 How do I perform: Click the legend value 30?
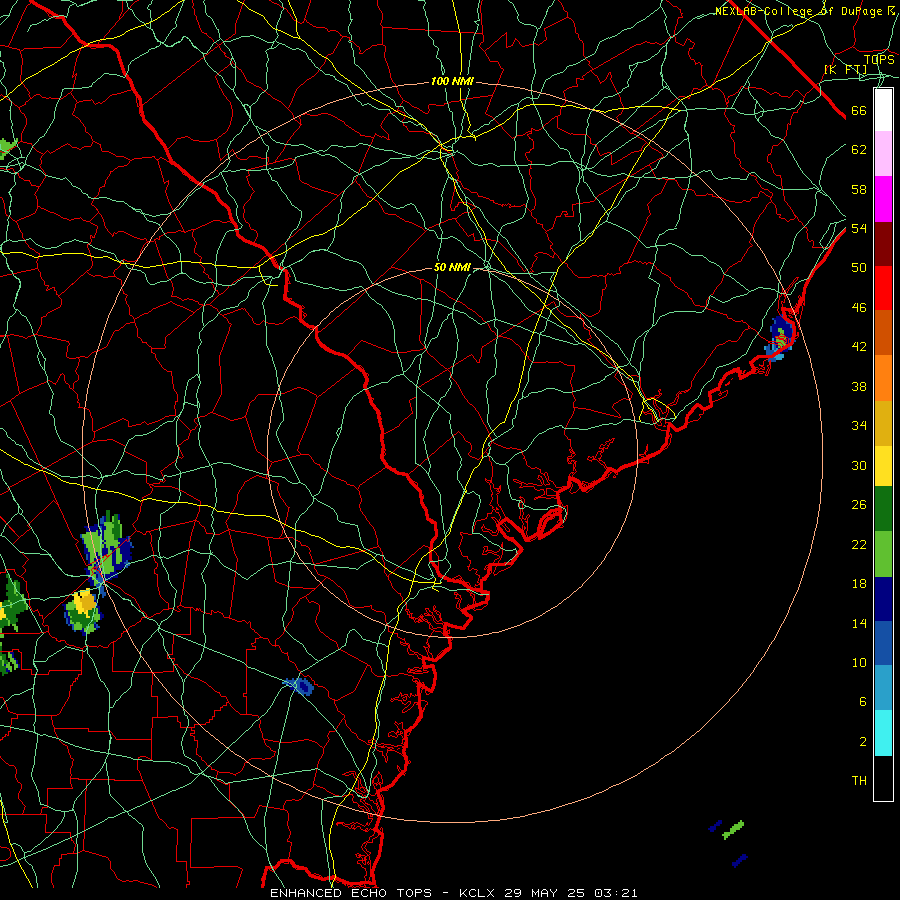pos(859,465)
